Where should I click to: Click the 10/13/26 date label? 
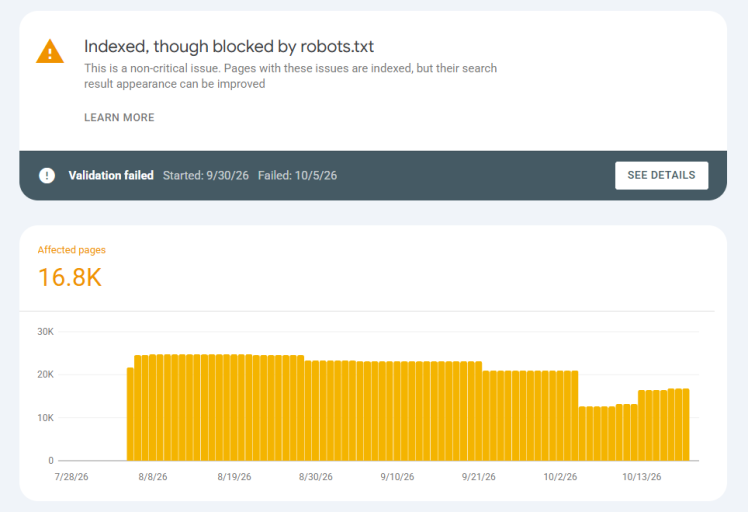642,477
